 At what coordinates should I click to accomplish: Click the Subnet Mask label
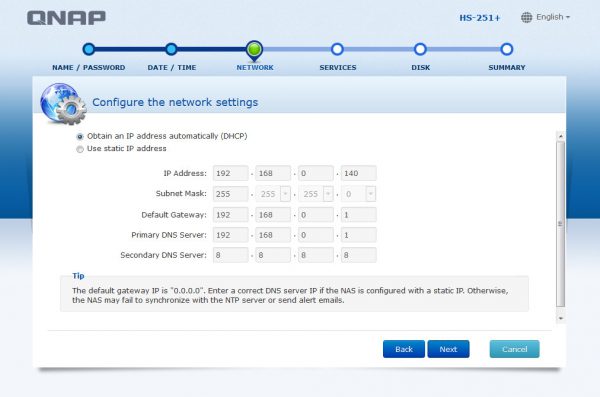coord(181,194)
